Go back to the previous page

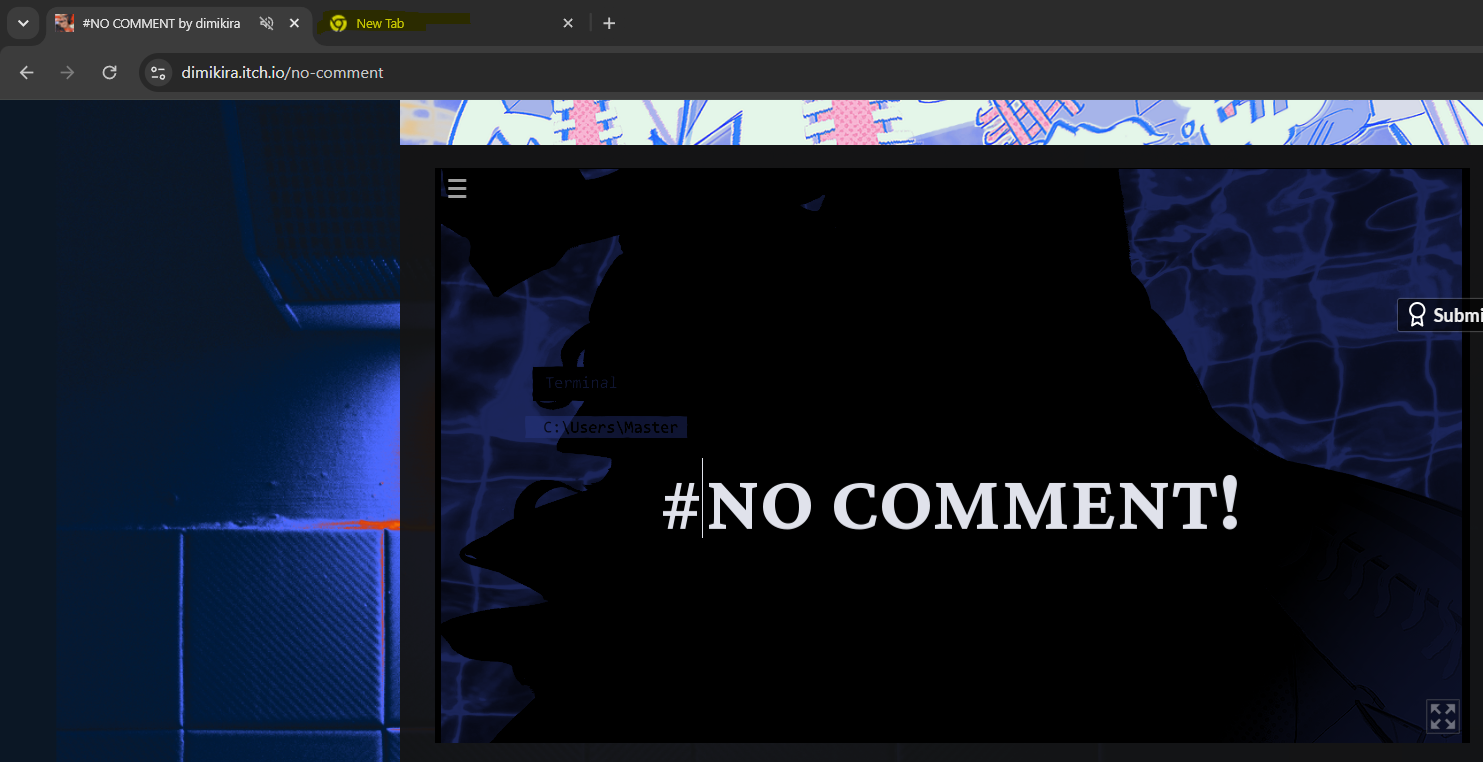point(27,72)
